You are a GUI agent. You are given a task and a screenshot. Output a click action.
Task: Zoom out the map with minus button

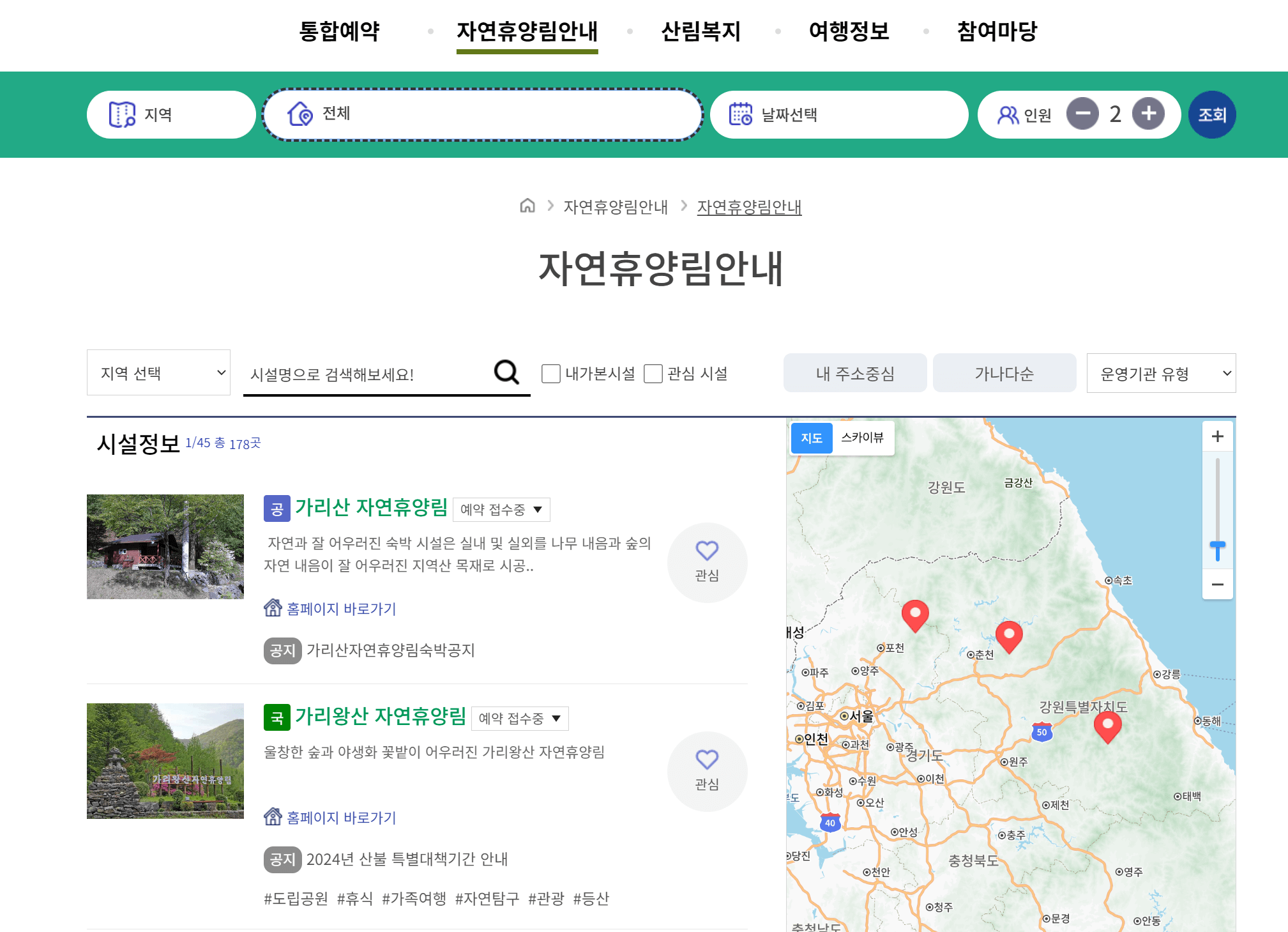point(1217,584)
